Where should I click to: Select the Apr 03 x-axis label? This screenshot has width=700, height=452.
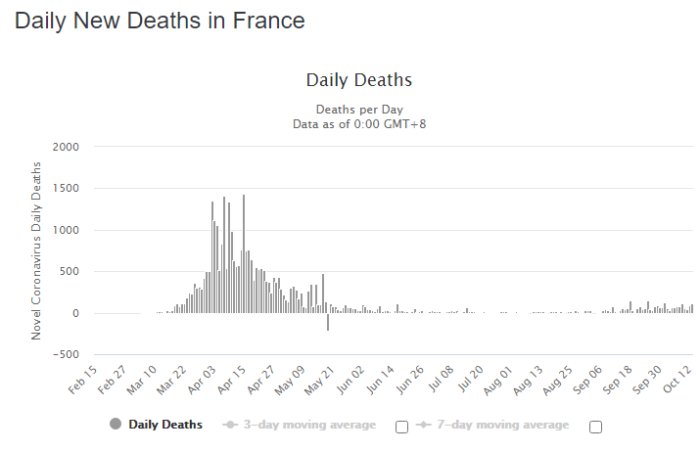(202, 380)
